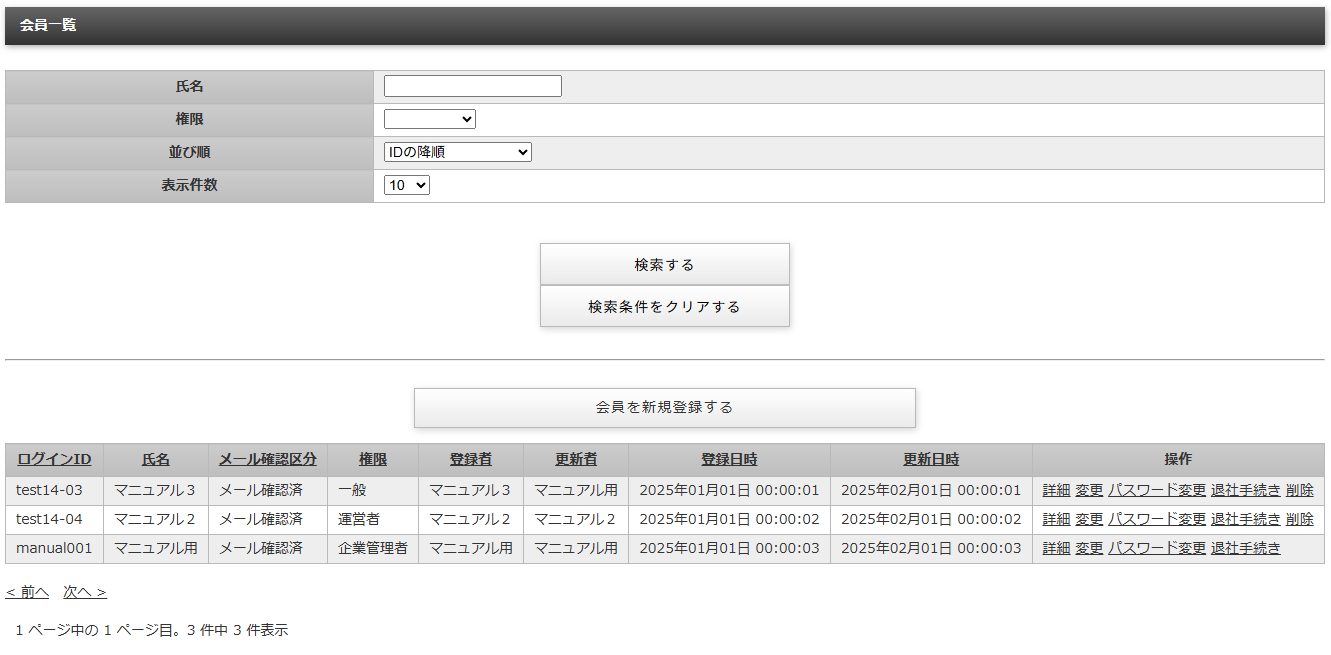This screenshot has width=1331, height=655.
Task: Go to next page with 次へ link
Action: tap(85, 593)
